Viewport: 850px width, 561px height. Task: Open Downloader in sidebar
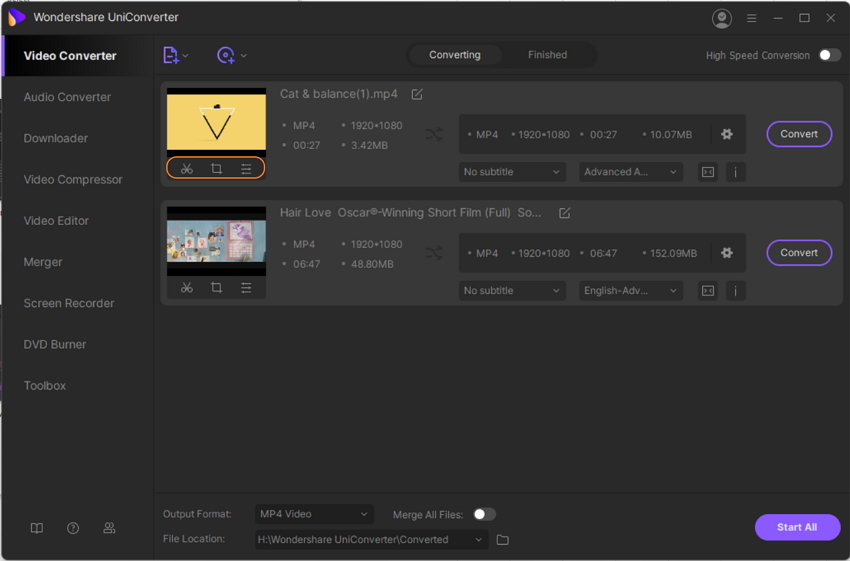(x=55, y=138)
